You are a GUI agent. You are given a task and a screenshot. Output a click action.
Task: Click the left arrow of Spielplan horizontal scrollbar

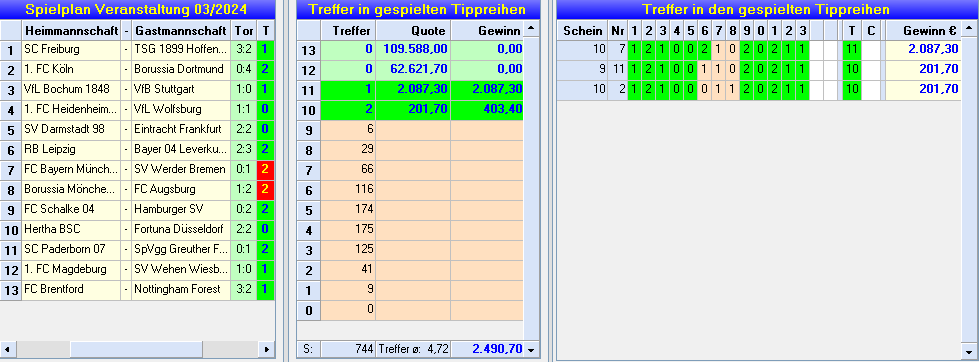coord(7,349)
